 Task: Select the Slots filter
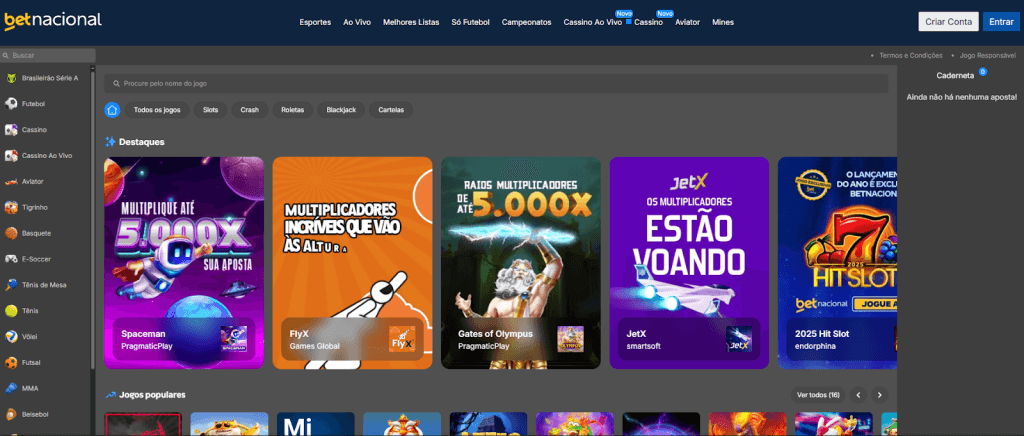(210, 110)
